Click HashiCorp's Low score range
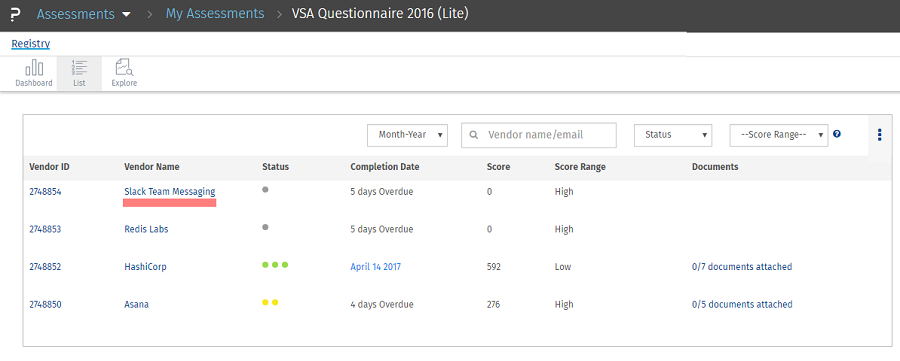Viewport: 900px width, 361px height. point(562,267)
